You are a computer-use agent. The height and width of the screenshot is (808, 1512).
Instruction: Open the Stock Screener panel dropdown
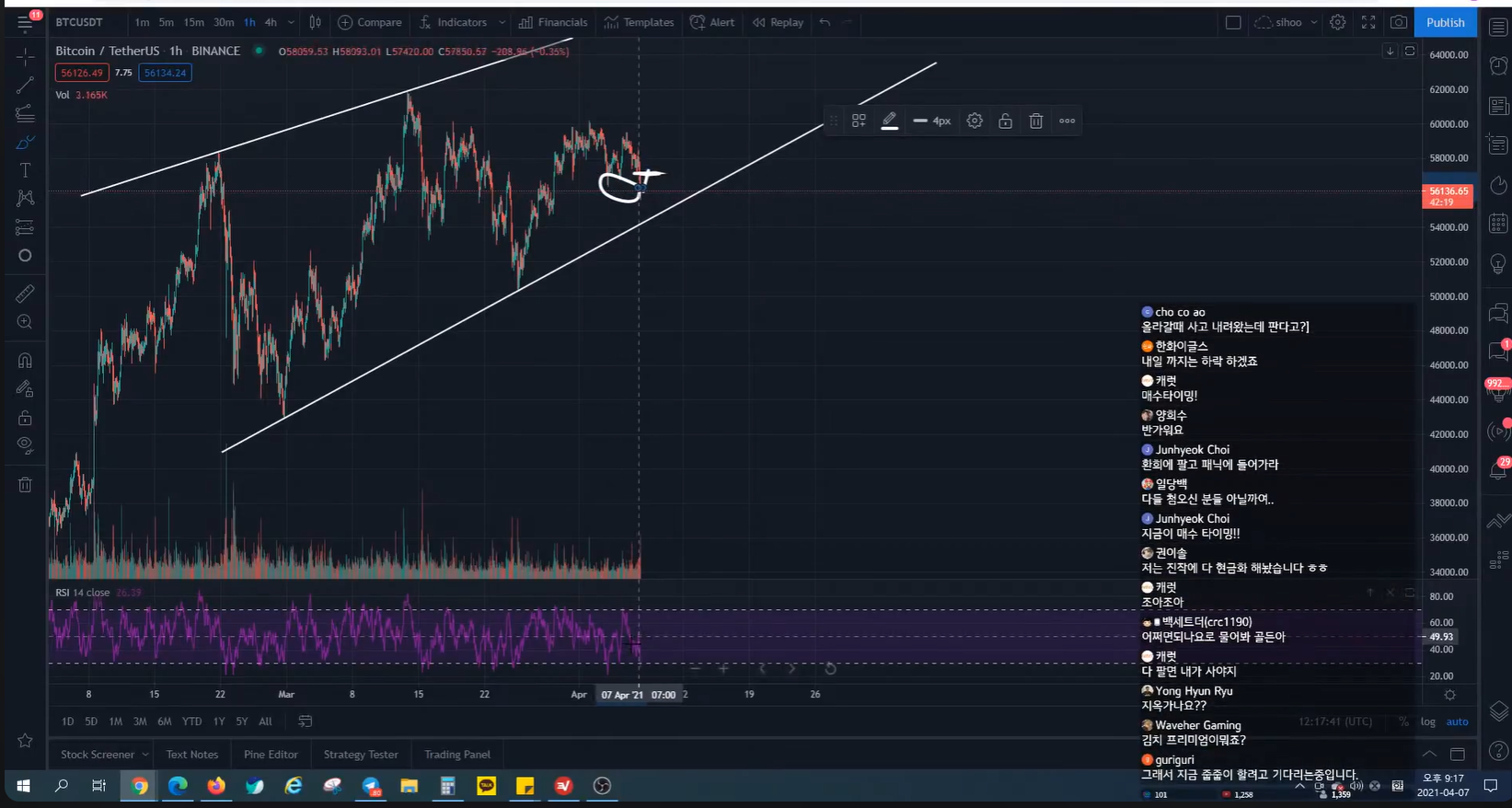104,755
